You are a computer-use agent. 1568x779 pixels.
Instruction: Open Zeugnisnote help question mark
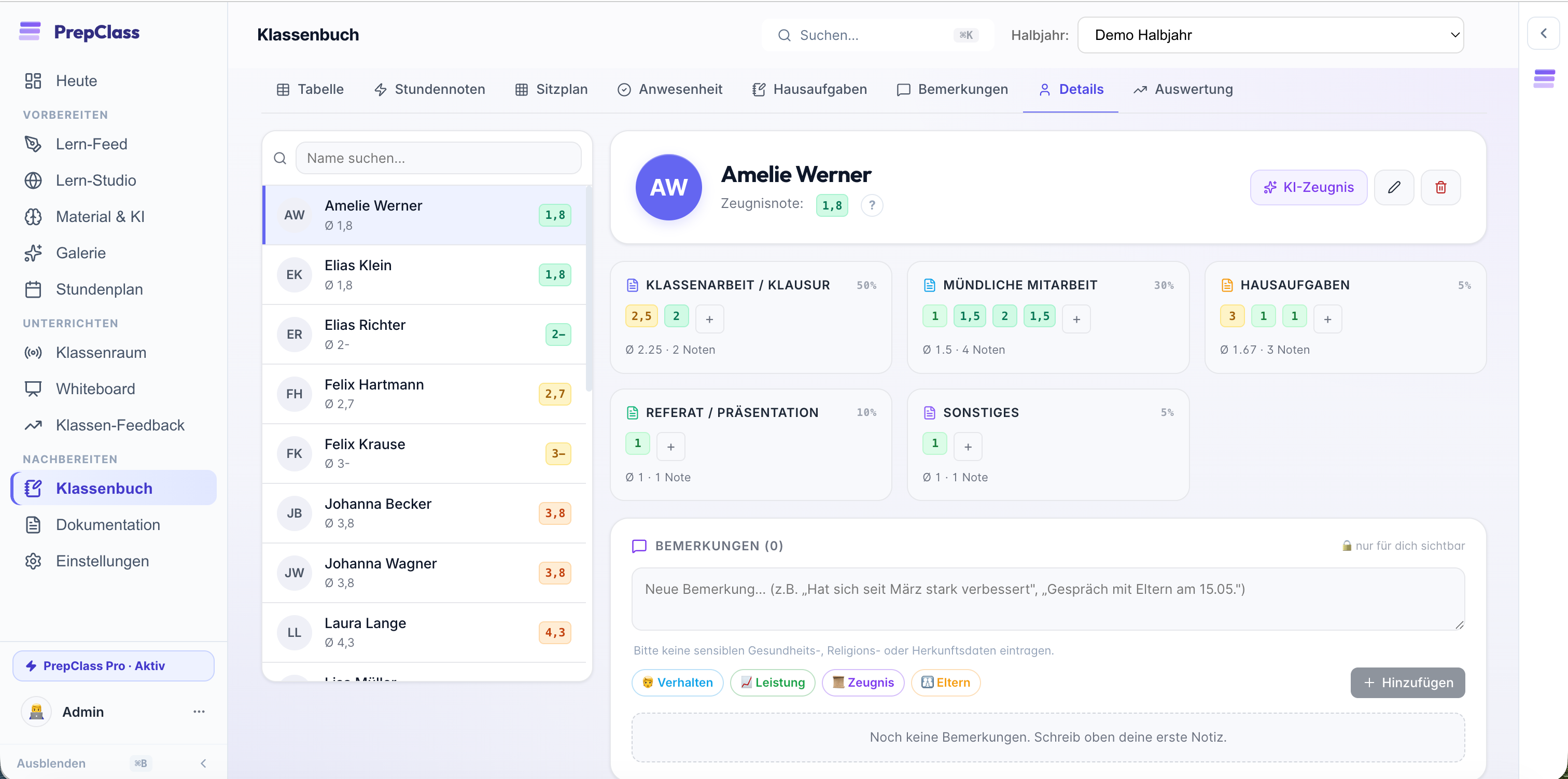click(872, 205)
